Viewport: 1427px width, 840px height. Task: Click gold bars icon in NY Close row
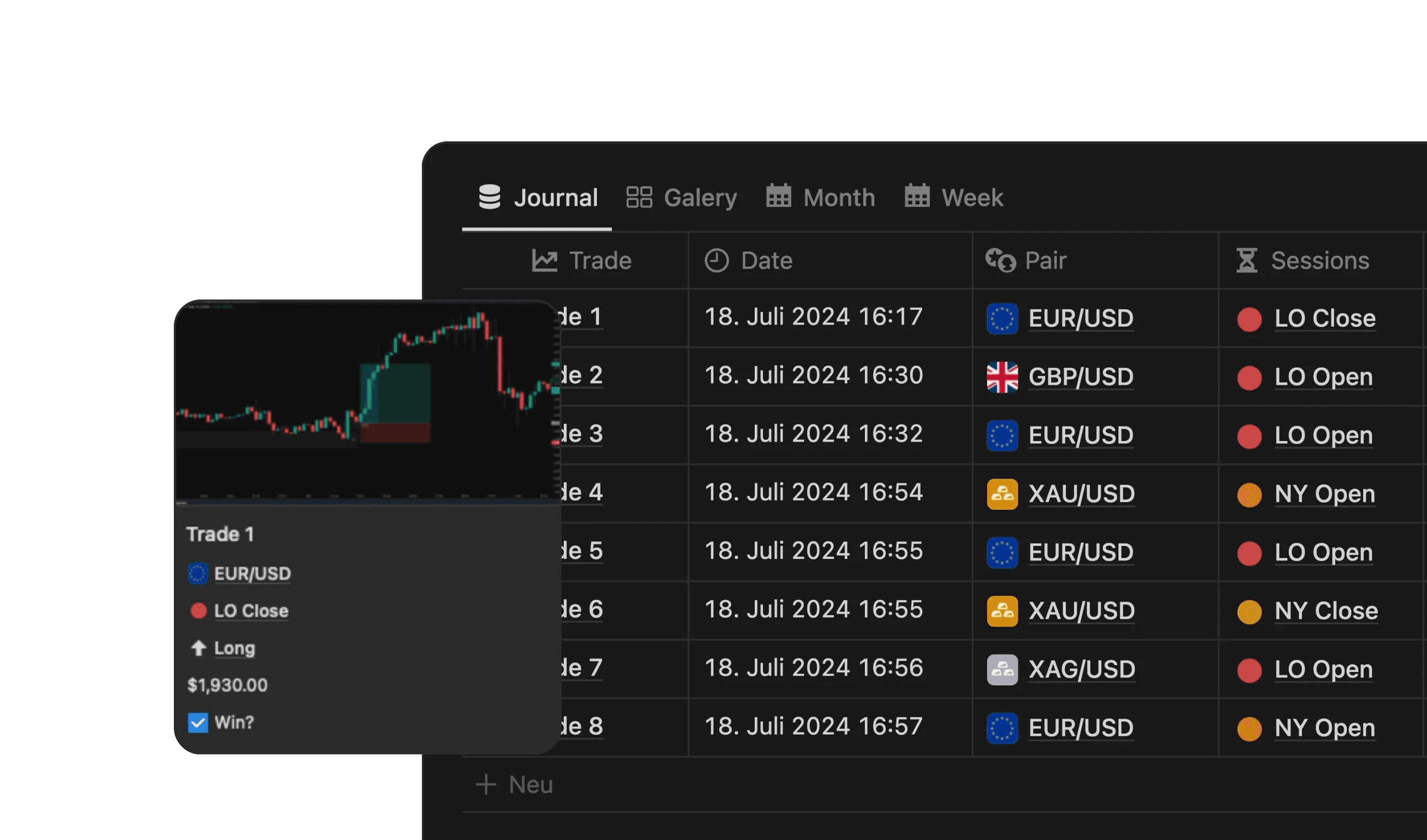(1002, 611)
